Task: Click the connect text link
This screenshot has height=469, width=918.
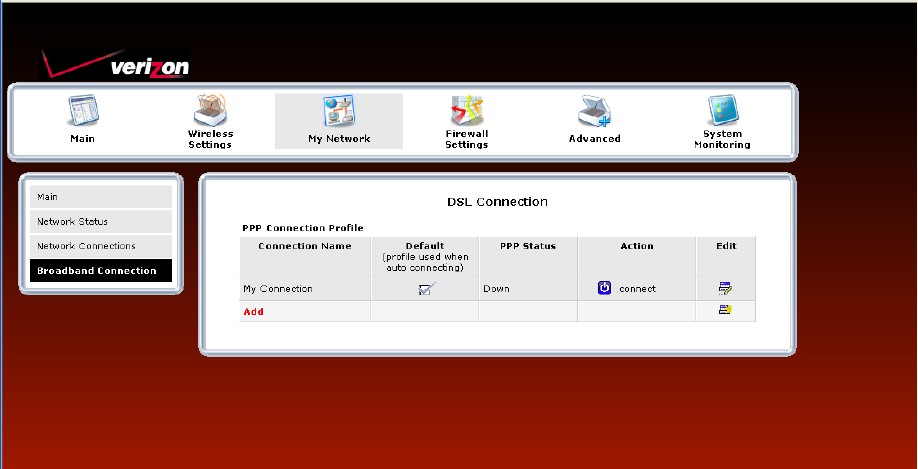Action: (x=637, y=289)
